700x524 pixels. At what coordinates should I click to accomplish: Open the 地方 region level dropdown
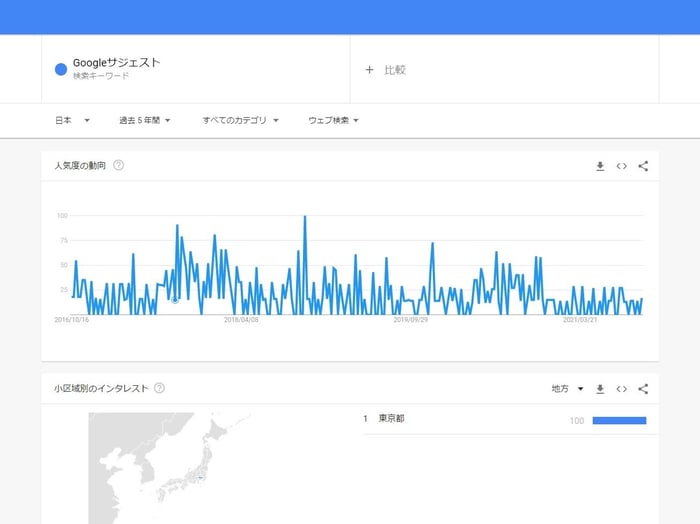(567, 389)
